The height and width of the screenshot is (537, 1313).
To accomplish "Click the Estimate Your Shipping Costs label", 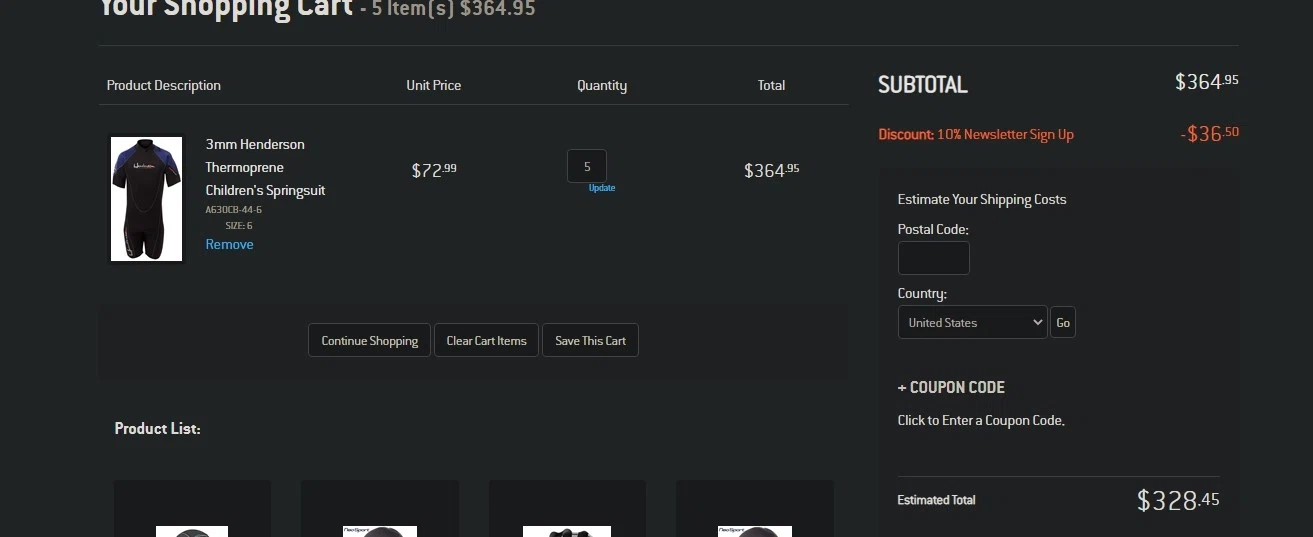I will (982, 199).
